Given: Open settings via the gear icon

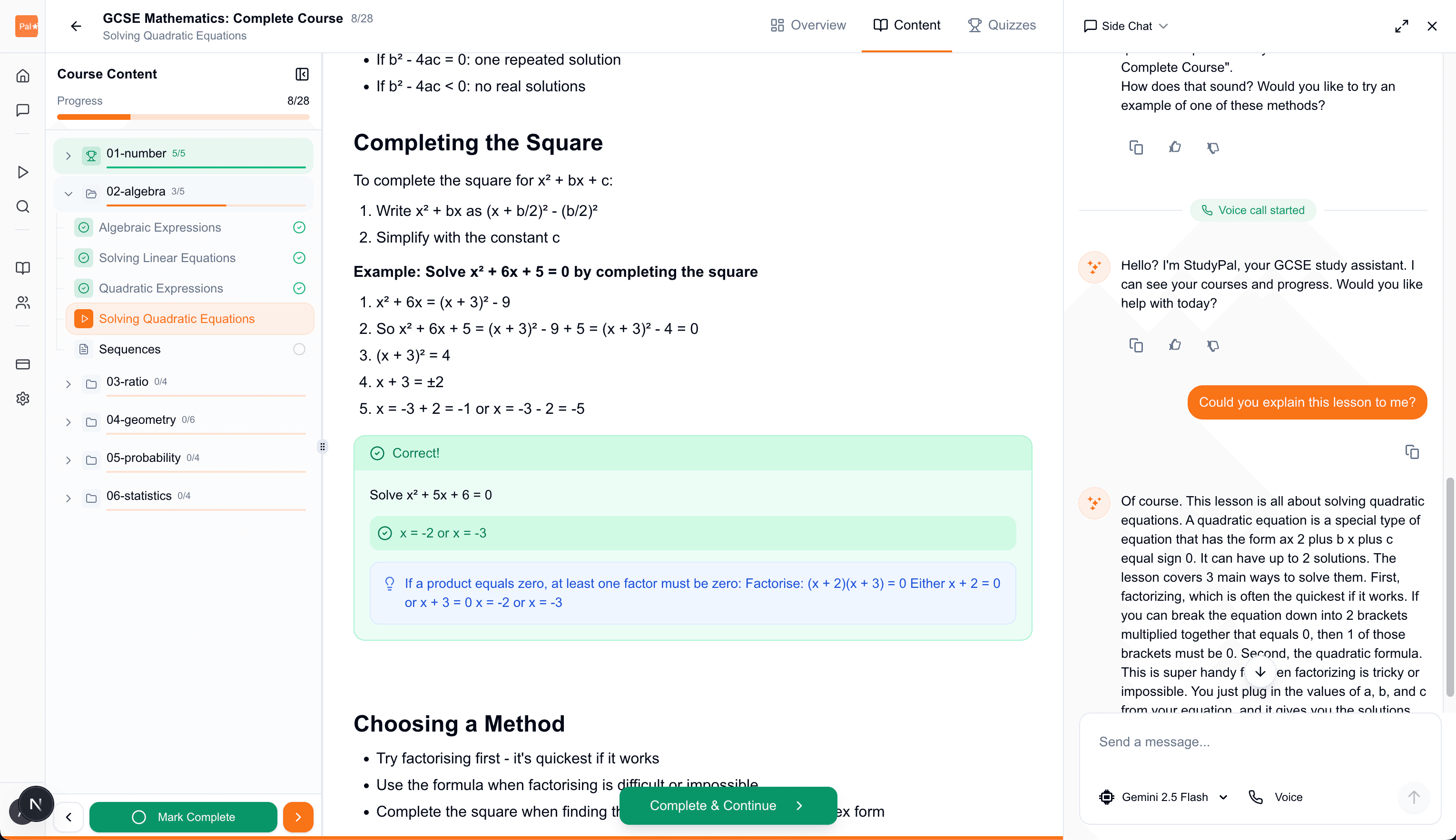Looking at the screenshot, I should pyautogui.click(x=22, y=399).
